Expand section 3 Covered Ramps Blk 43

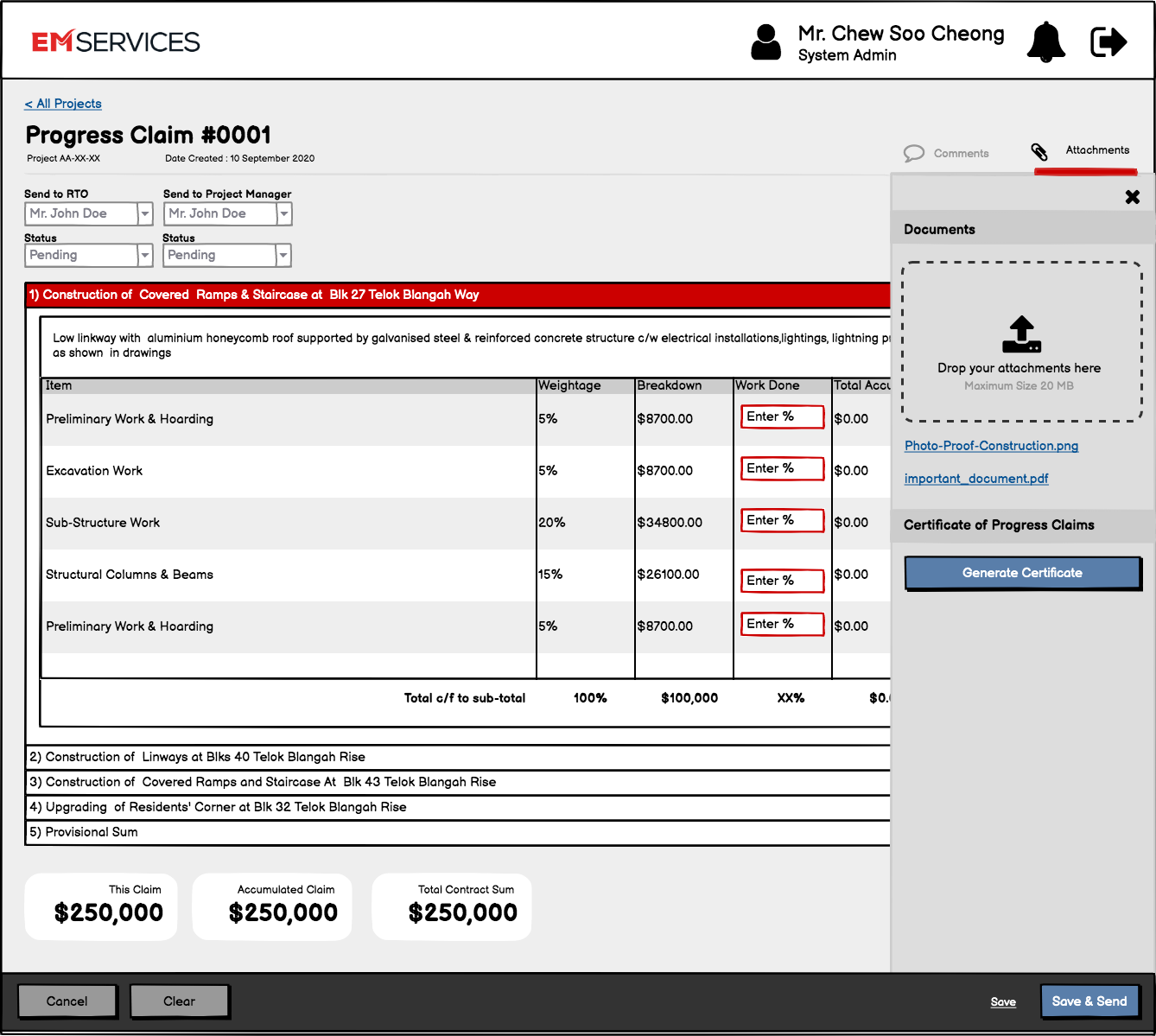pyautogui.click(x=458, y=782)
